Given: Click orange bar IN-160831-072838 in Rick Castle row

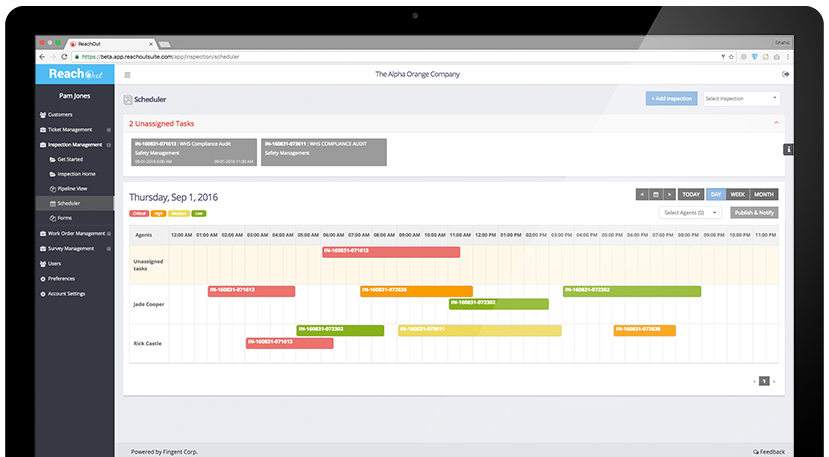Looking at the screenshot, I should coord(644,331).
